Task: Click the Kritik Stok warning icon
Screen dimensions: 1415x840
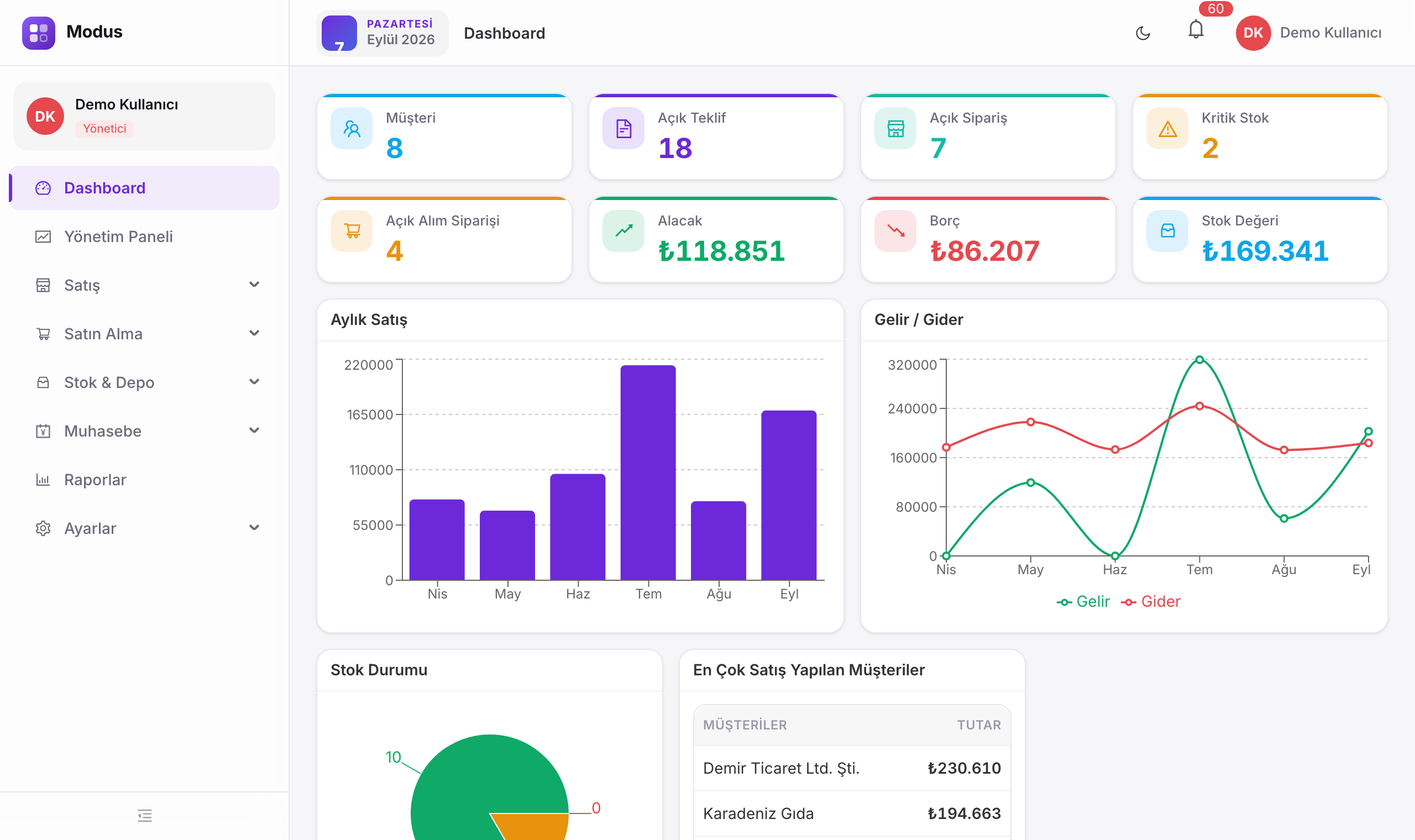Action: [x=1167, y=129]
